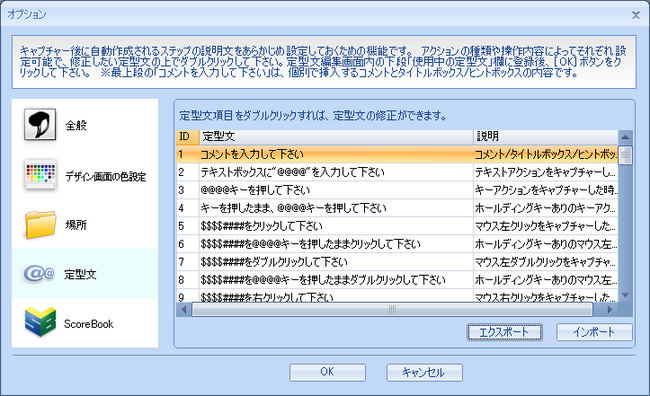Select row 5 $$$$####をクリックして下さい
Viewport: 650px width, 396px height.
397,226
